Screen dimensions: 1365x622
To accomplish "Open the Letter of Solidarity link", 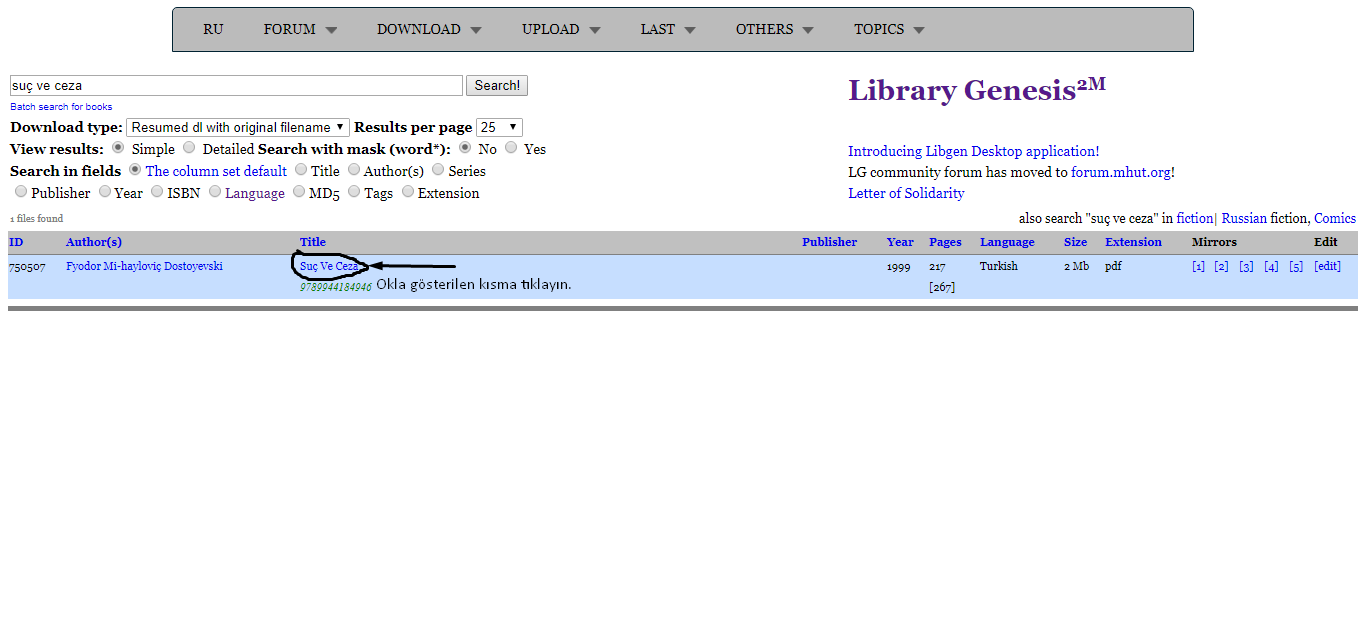I will [906, 193].
